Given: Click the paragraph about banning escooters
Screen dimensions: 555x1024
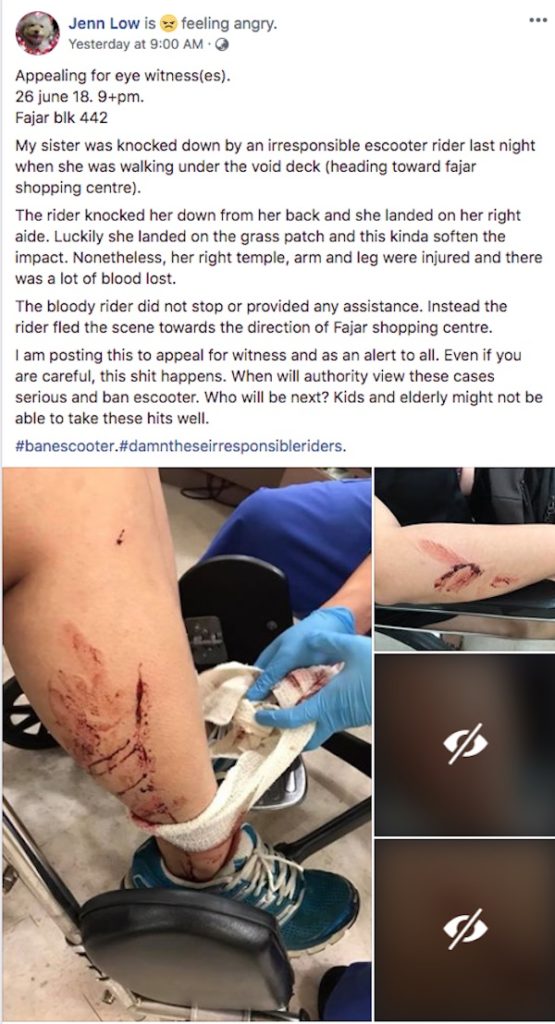Looking at the screenshot, I should pyautogui.click(x=278, y=387).
